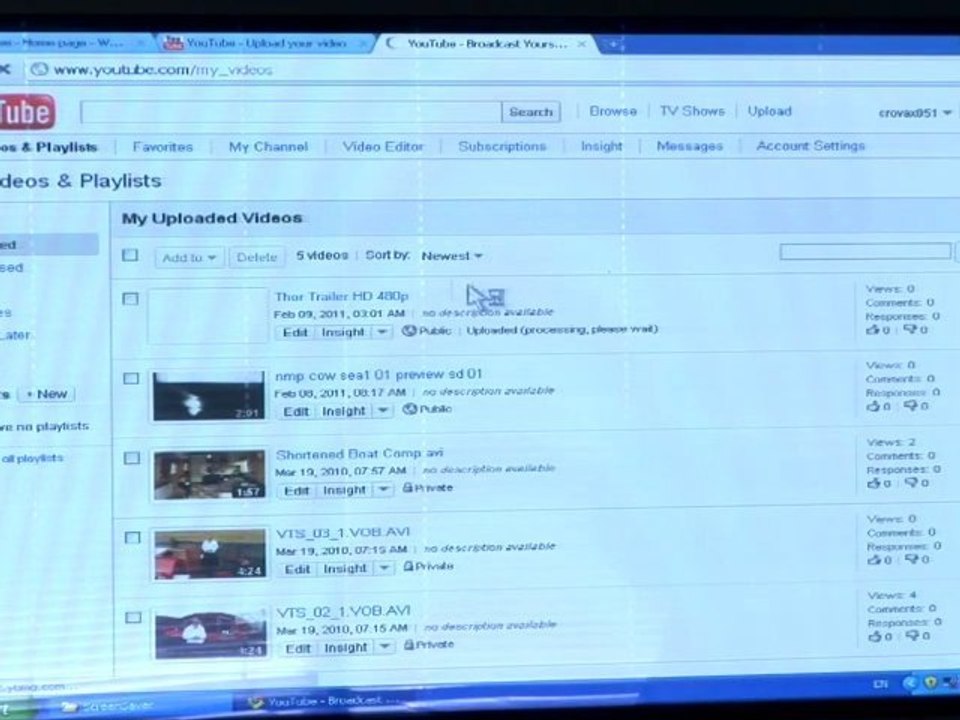Tick the select-all videos checkbox

point(130,255)
